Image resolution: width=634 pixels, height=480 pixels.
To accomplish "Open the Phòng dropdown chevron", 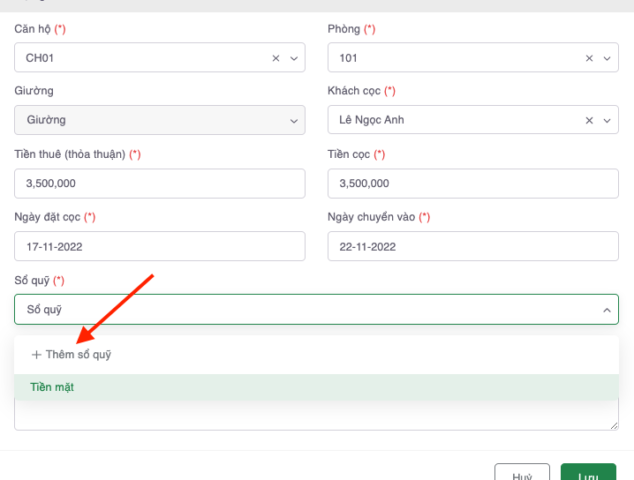I will (607, 58).
